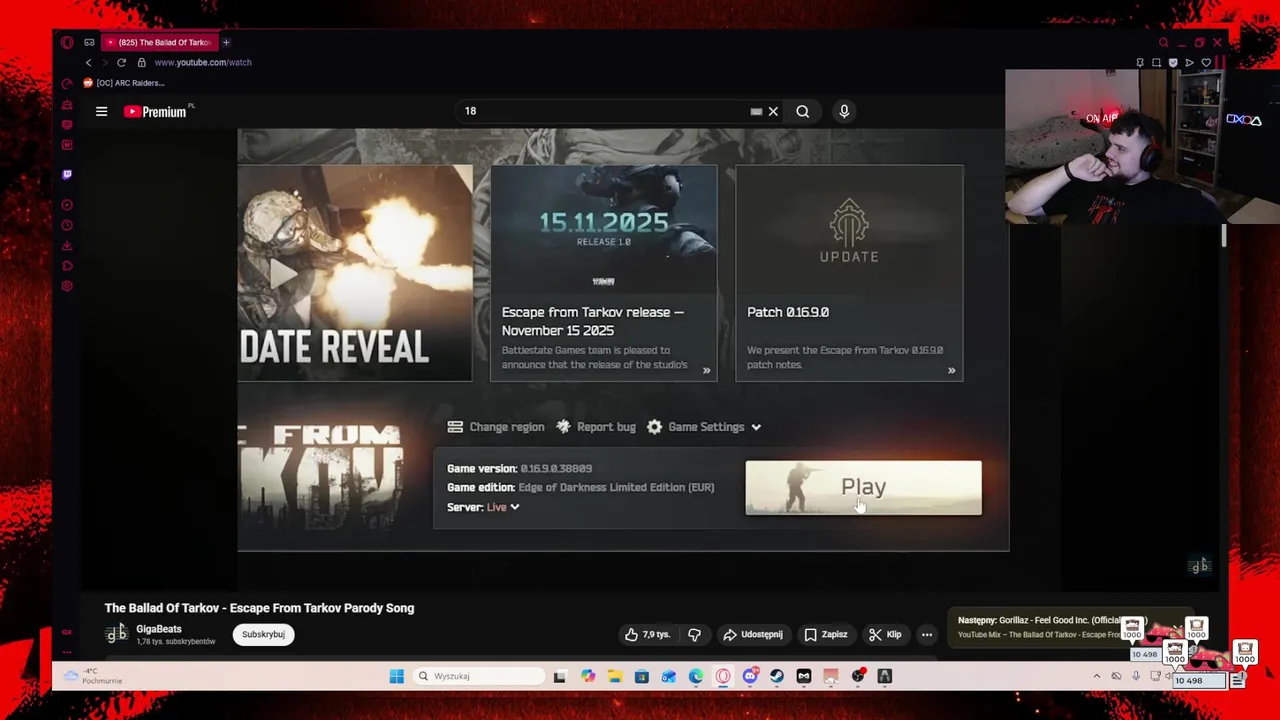The image size is (1280, 720).
Task: Open Opera tab search magnifier
Action: coord(1163,43)
